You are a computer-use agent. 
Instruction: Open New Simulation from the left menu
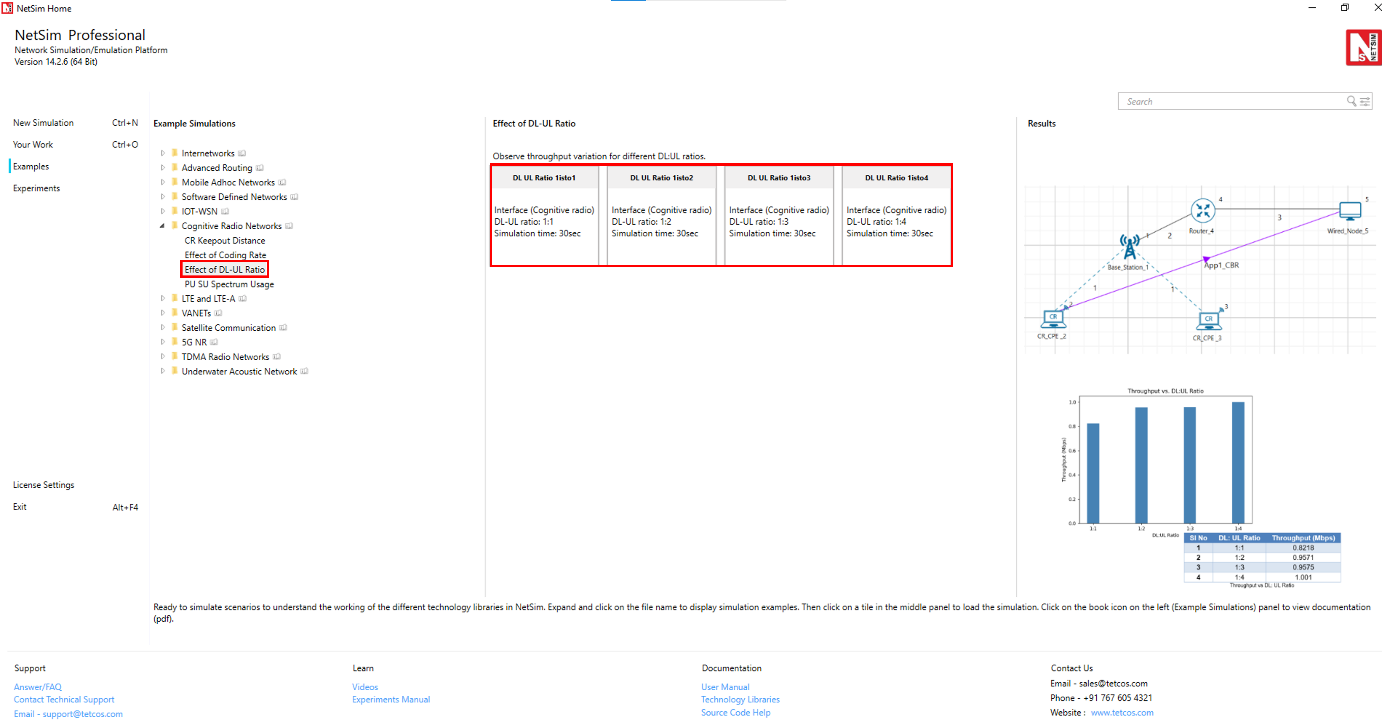pyautogui.click(x=43, y=123)
